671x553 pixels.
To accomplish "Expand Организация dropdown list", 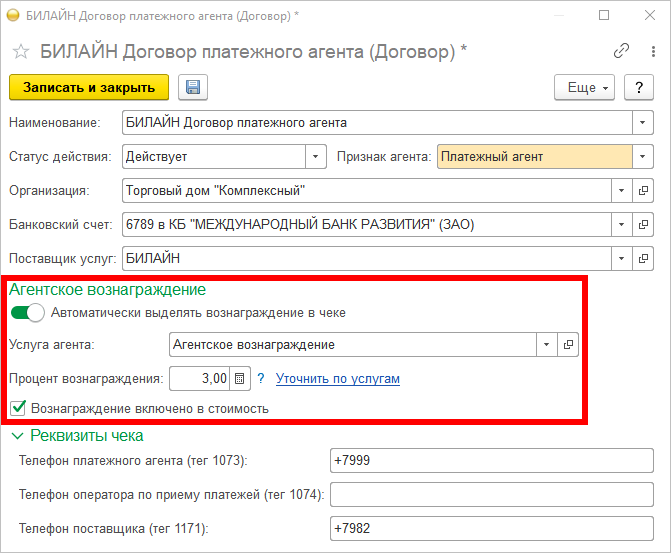I will coord(622,190).
